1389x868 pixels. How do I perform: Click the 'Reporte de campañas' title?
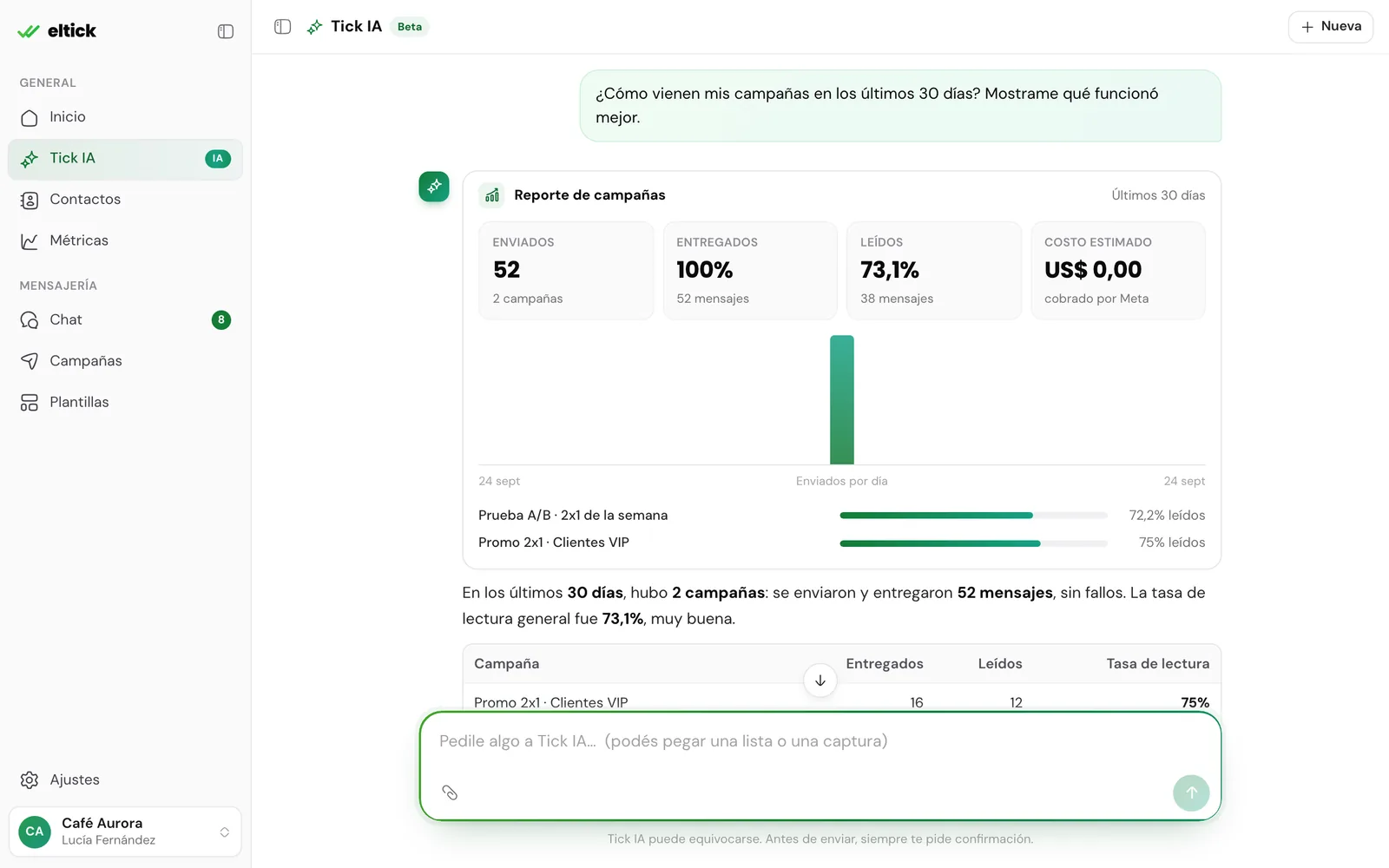[589, 195]
